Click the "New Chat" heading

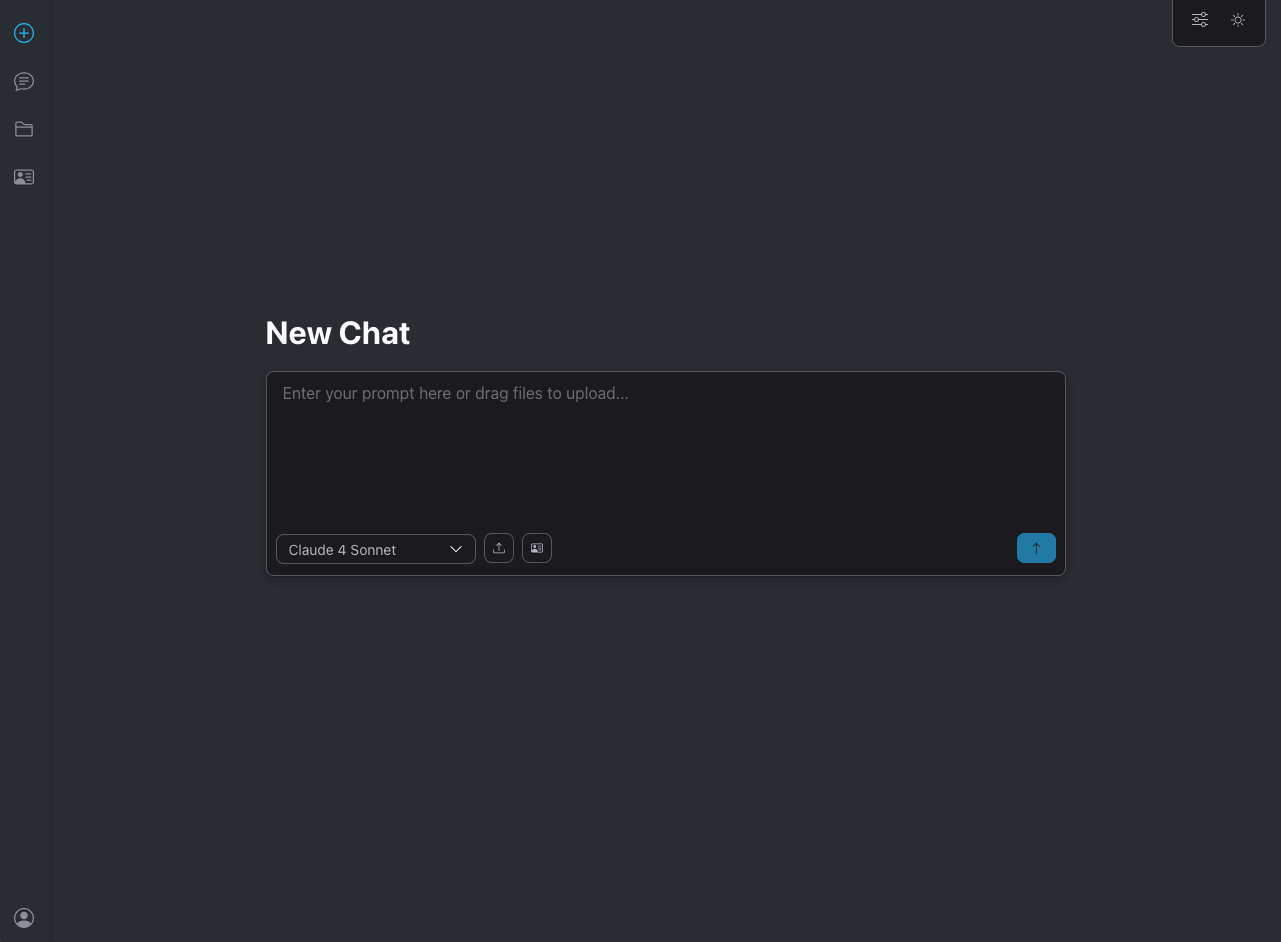click(338, 333)
